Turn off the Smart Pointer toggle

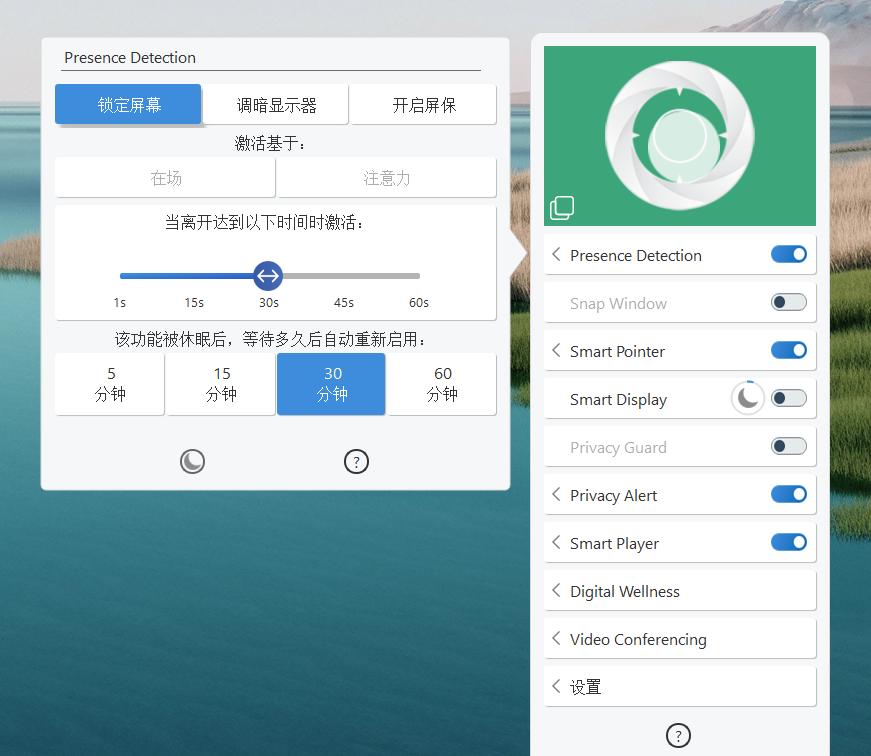tap(789, 350)
